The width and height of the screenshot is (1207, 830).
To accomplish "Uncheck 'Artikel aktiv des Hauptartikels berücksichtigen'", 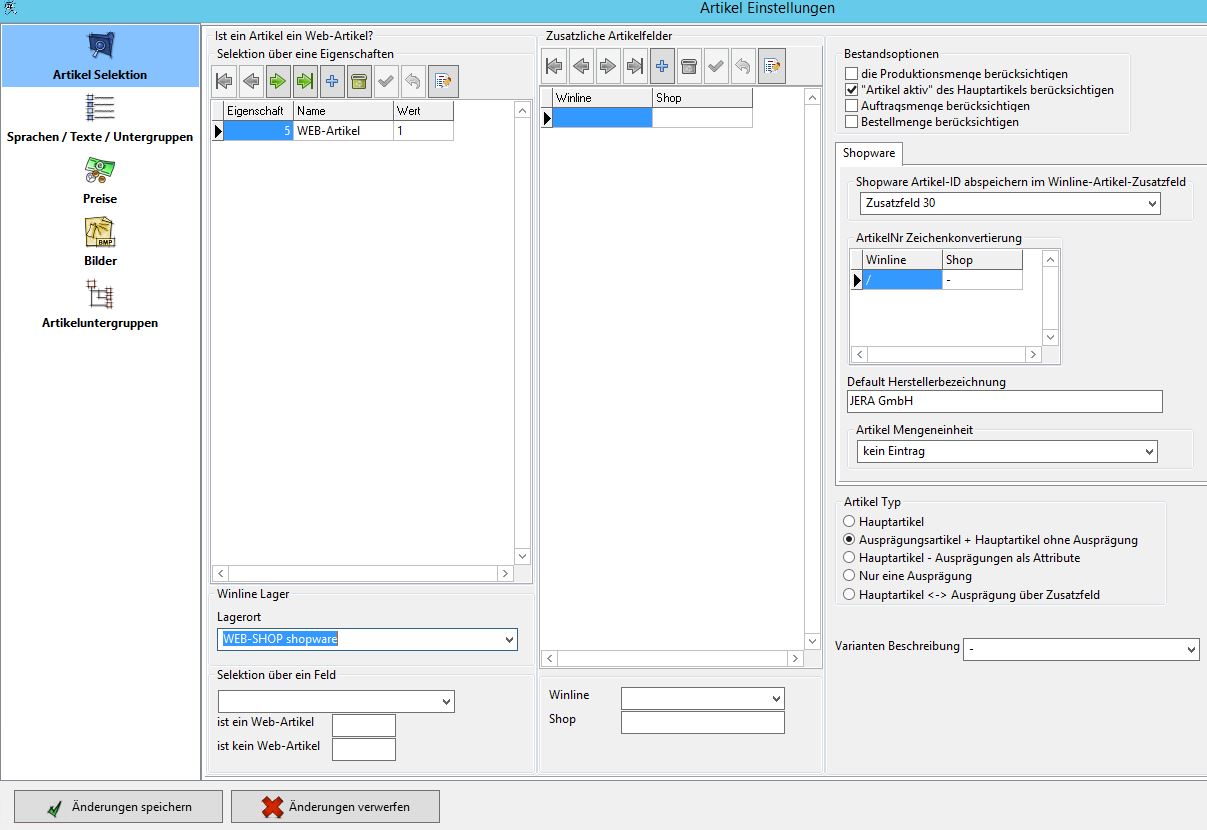I will click(x=851, y=90).
